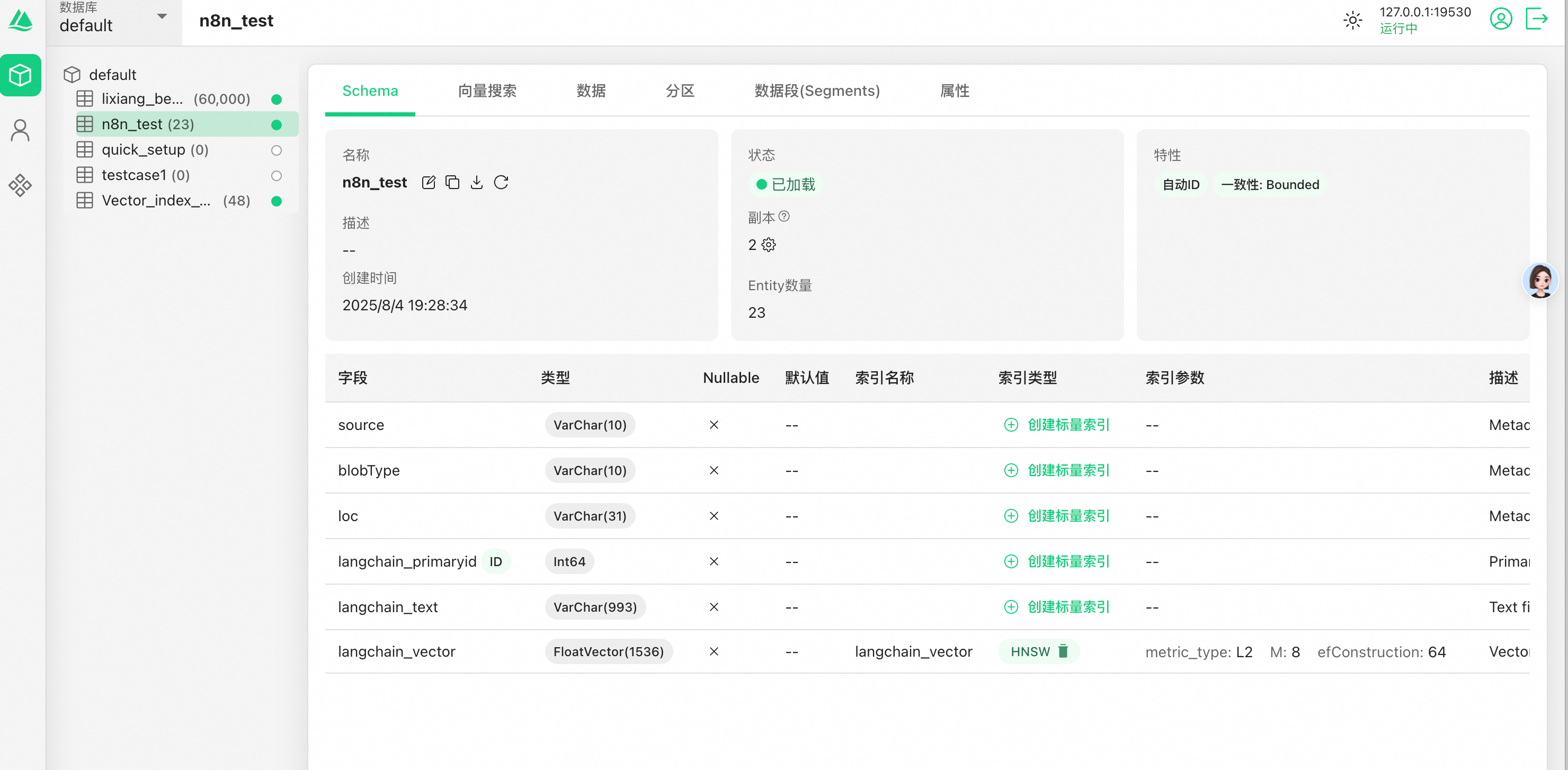
Task: Create scalar index for langchain_text field
Action: [x=1057, y=607]
